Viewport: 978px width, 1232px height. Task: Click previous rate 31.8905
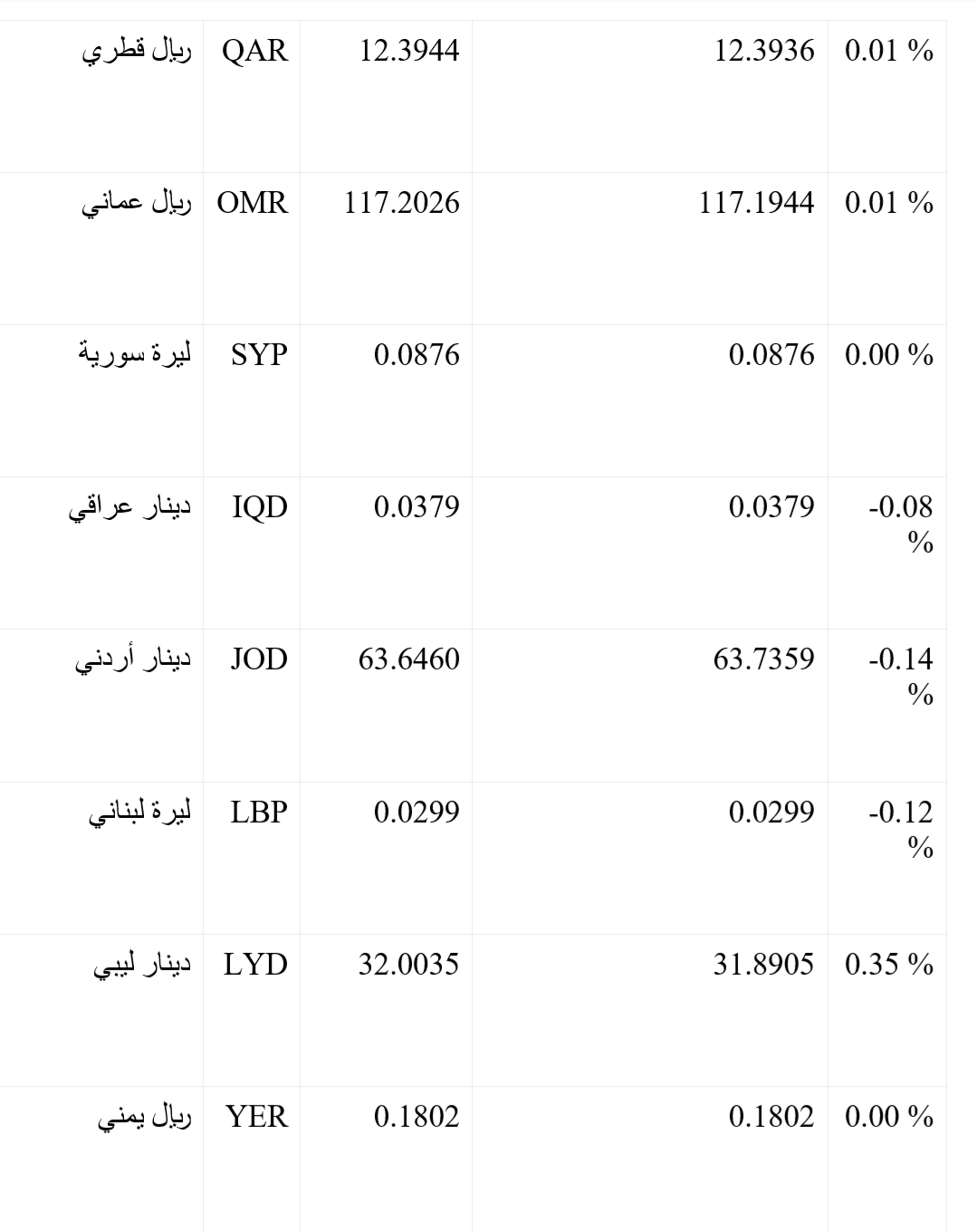(764, 965)
